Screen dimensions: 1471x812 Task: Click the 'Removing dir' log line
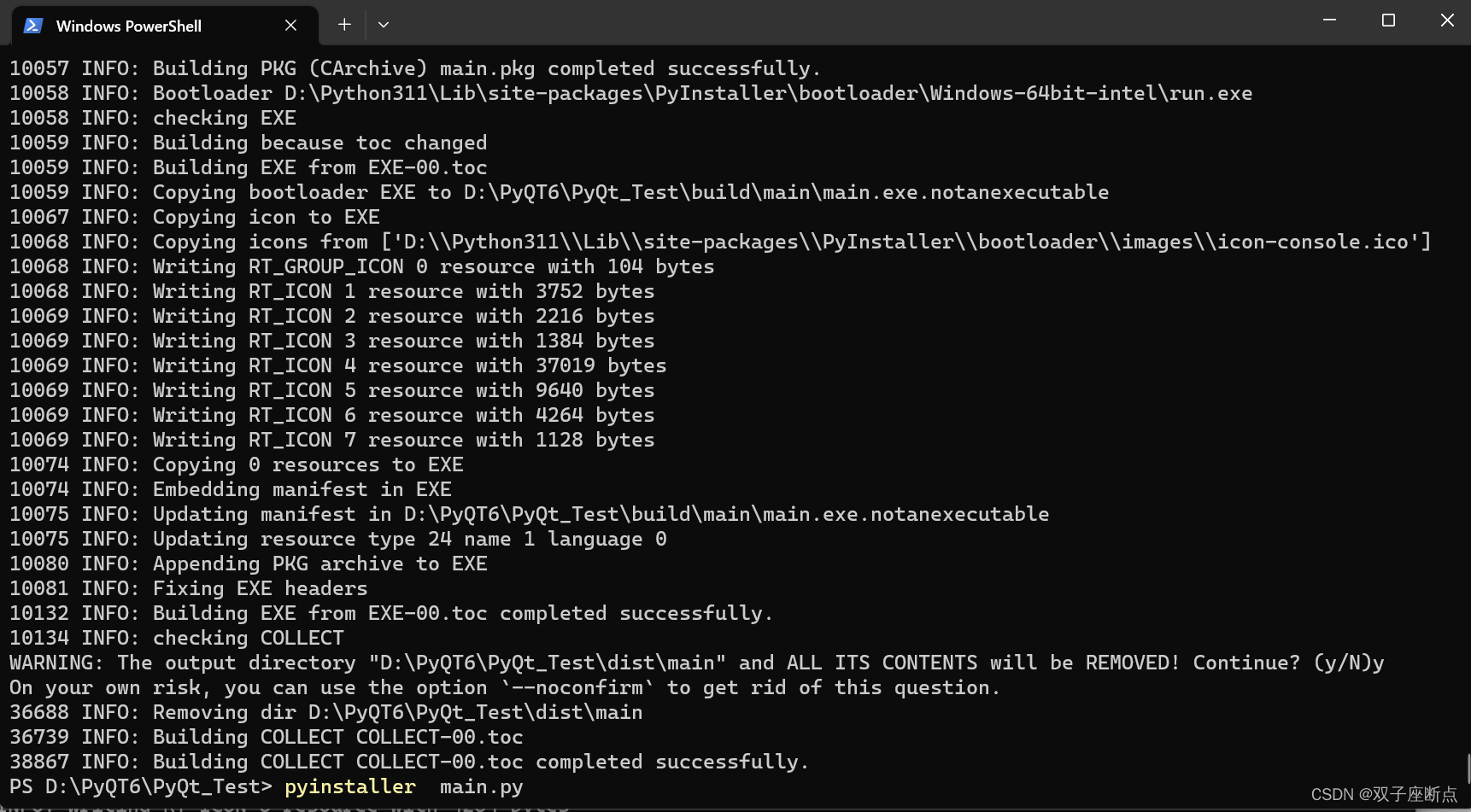pos(326,712)
